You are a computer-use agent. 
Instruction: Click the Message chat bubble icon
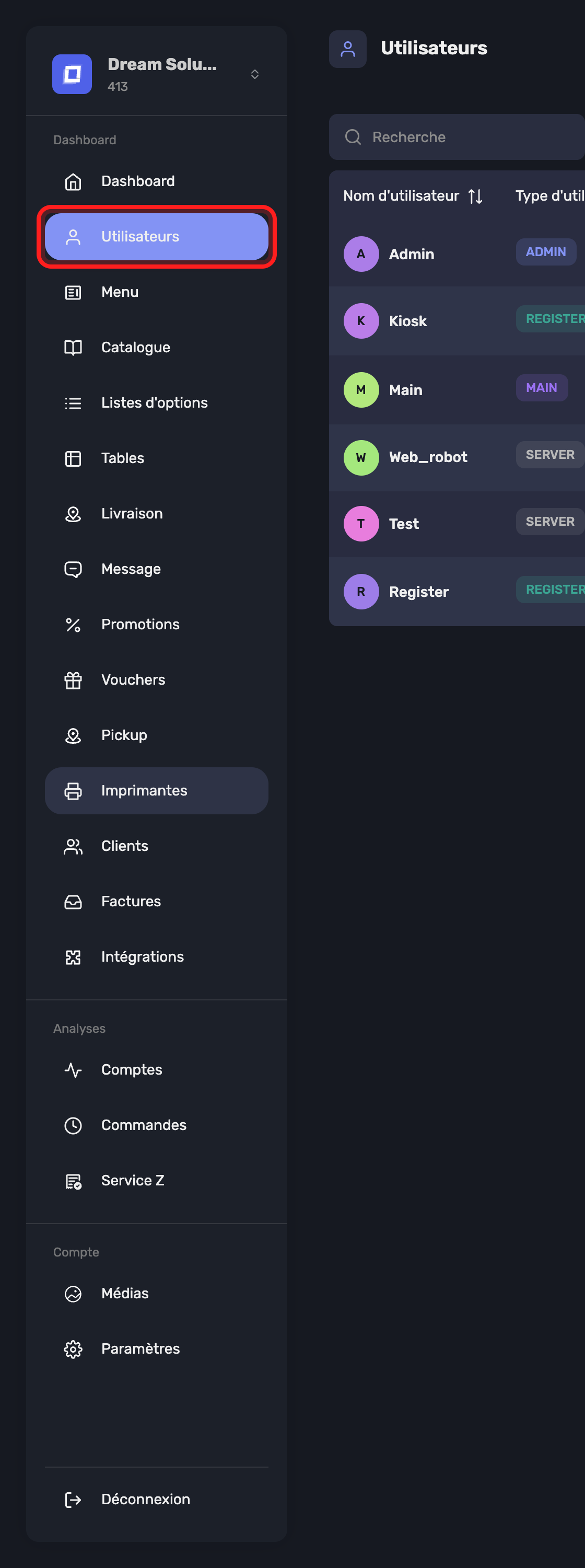point(73,569)
